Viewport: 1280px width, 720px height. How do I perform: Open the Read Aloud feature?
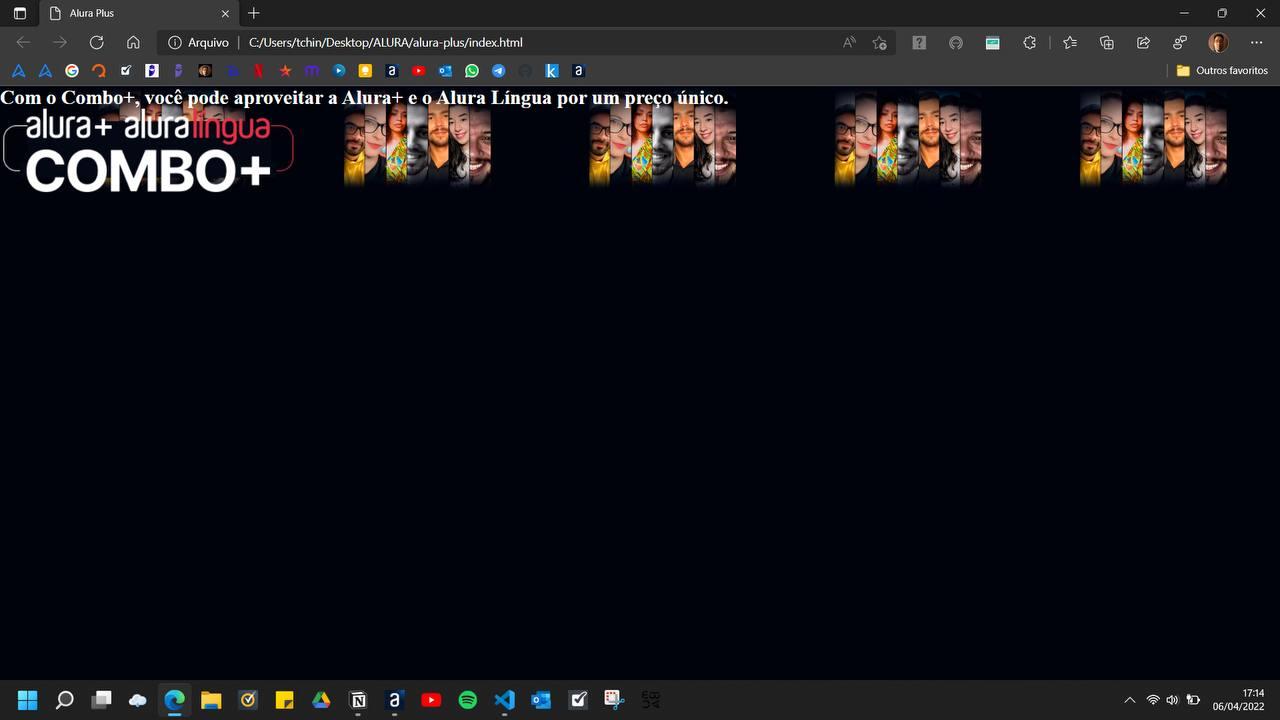849,42
